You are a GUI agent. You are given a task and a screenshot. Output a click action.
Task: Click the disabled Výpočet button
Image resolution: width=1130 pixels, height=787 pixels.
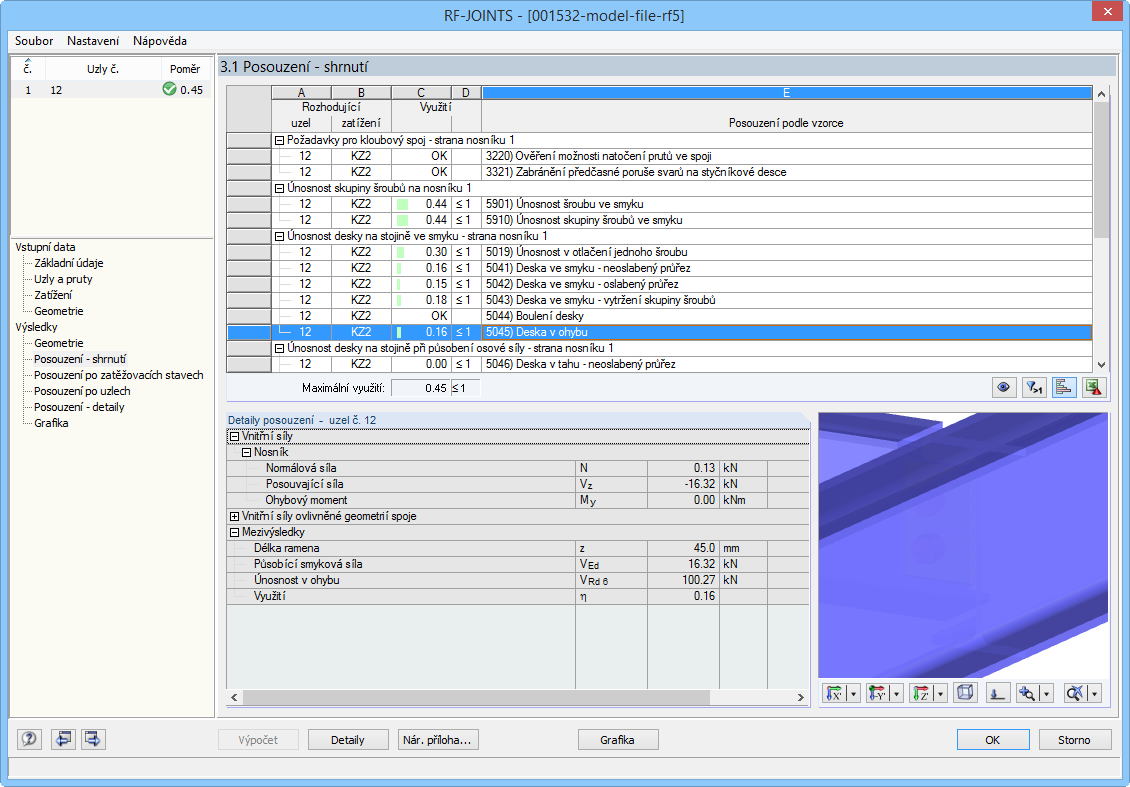click(258, 739)
